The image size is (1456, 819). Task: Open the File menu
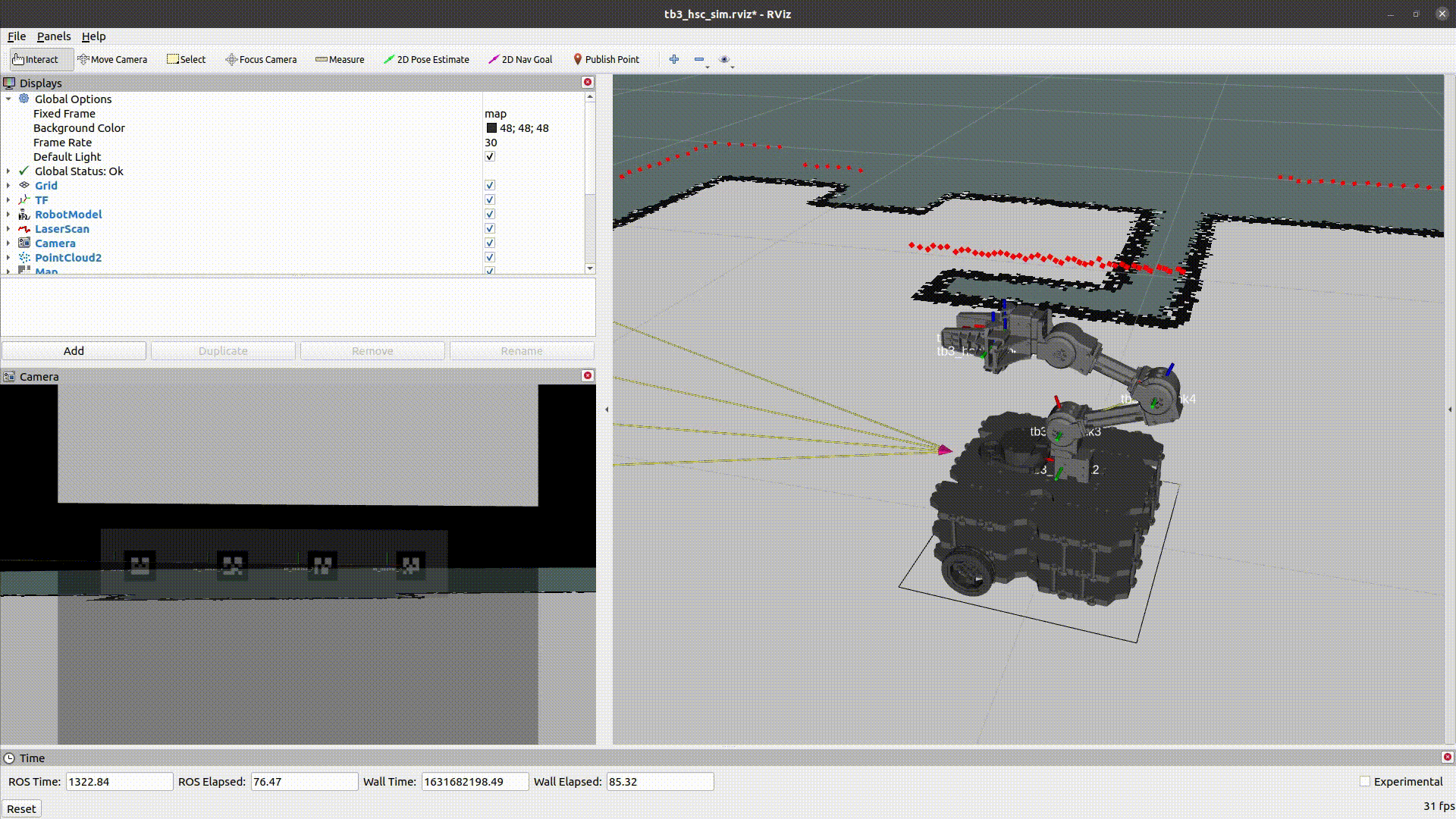coord(17,36)
